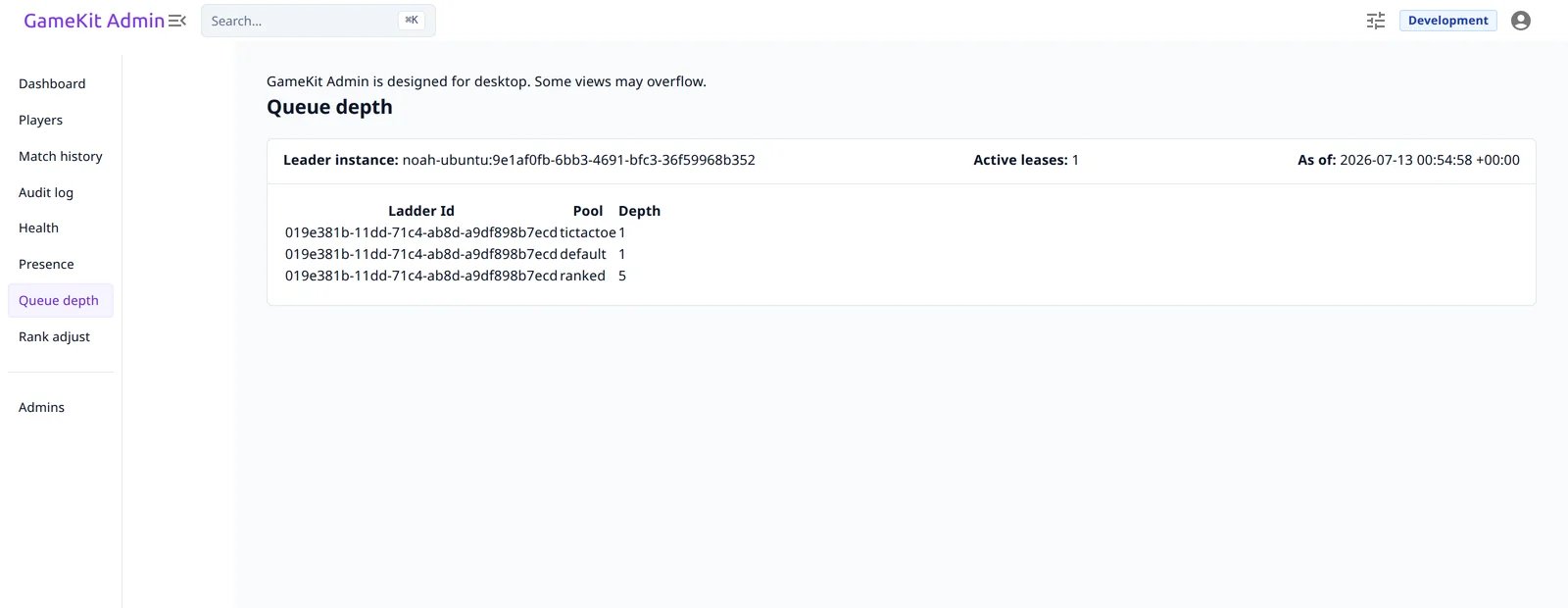Collapse the sidebar menu icon
The image size is (1568, 608).
tap(177, 21)
